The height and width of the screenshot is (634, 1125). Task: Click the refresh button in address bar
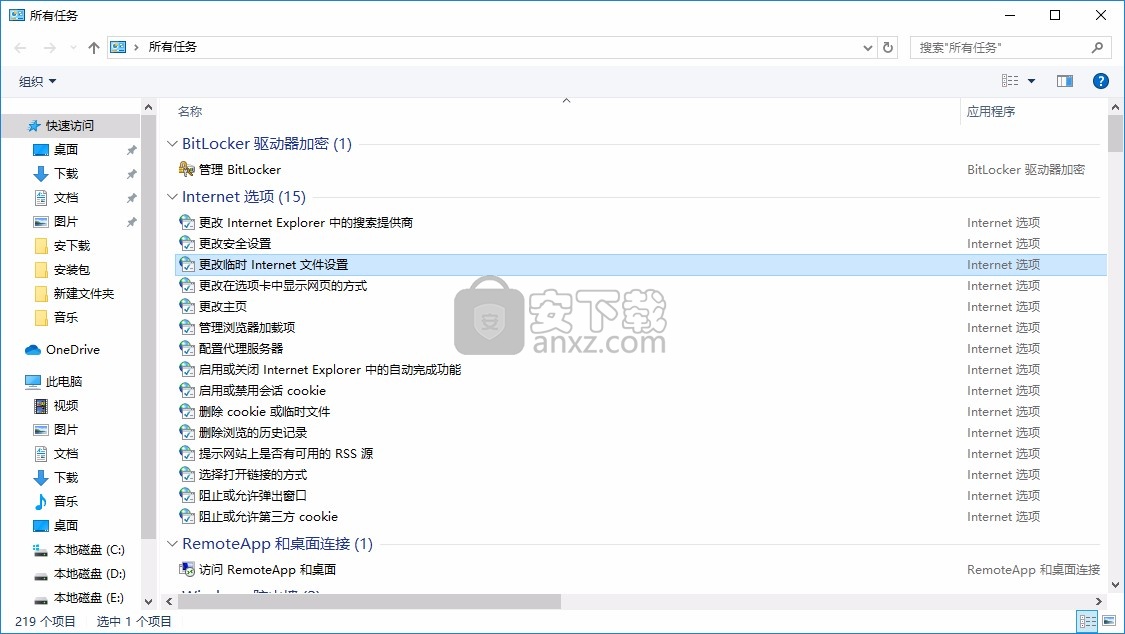pyautogui.click(x=888, y=47)
